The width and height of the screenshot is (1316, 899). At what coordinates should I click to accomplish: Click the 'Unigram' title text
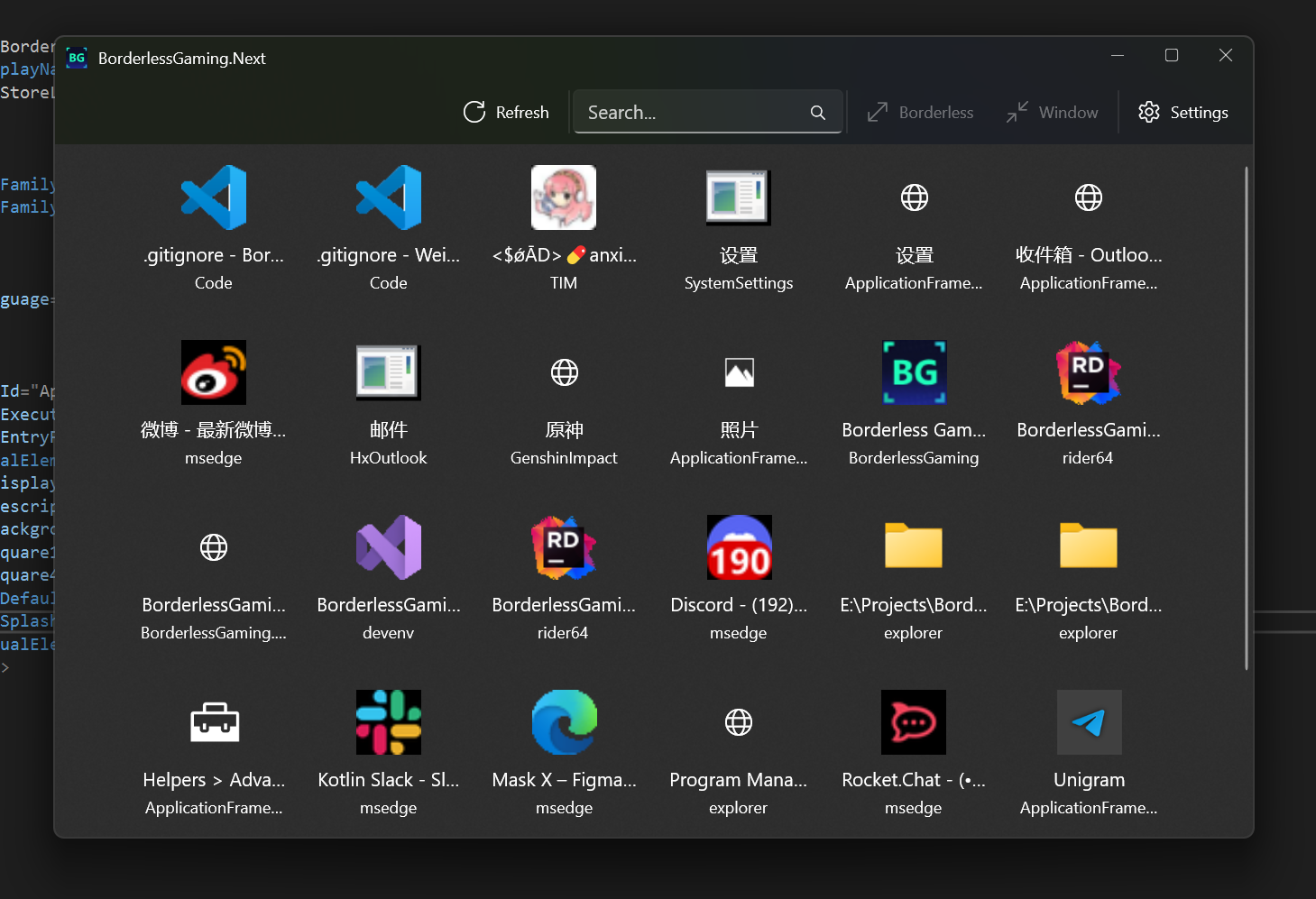click(x=1089, y=780)
